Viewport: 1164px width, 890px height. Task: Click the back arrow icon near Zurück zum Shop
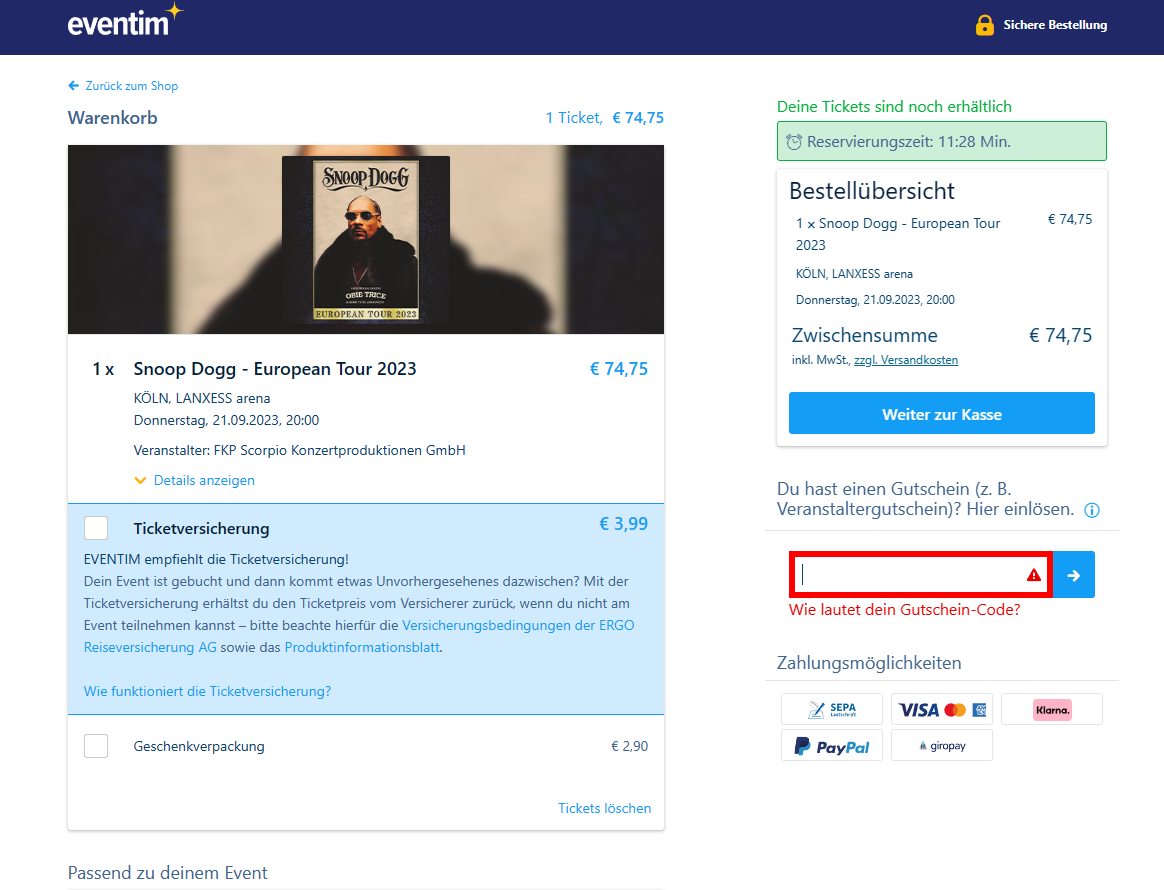[73, 85]
